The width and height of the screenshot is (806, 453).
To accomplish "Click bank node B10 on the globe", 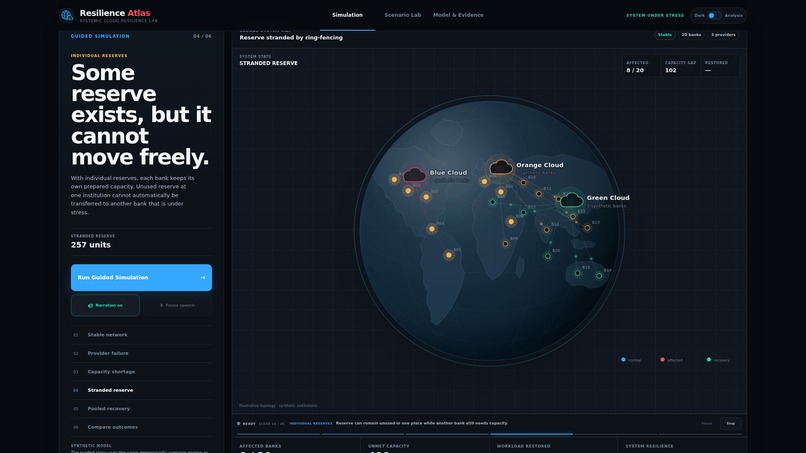I will pyautogui.click(x=523, y=182).
